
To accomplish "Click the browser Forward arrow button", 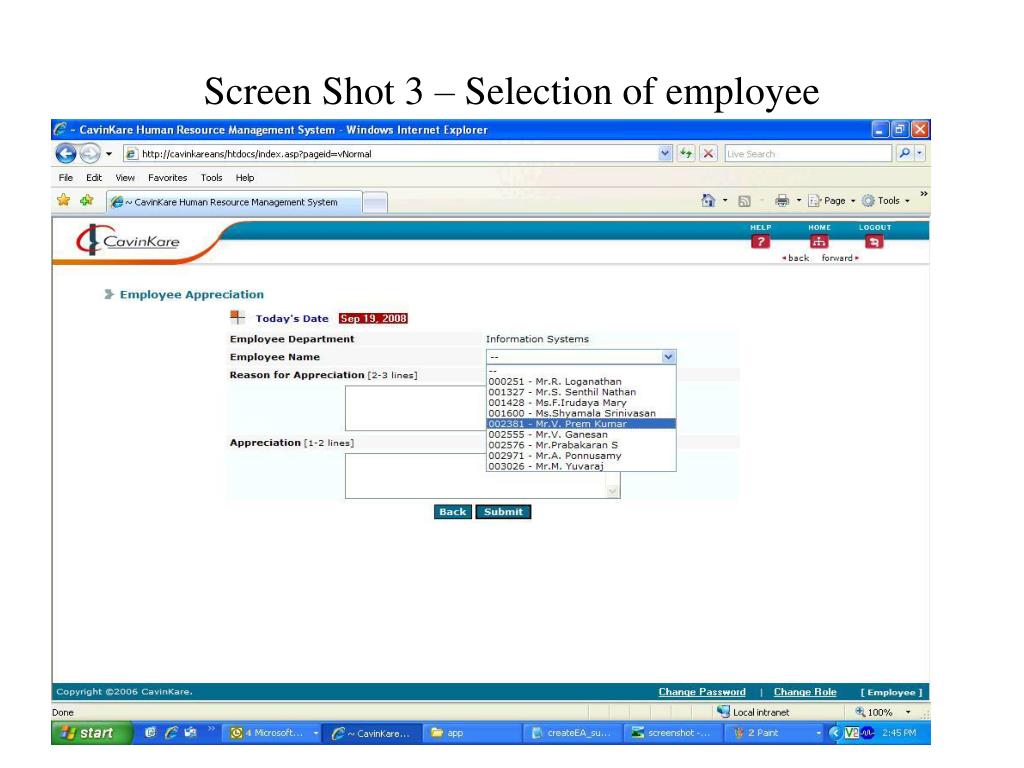I will (x=89, y=153).
